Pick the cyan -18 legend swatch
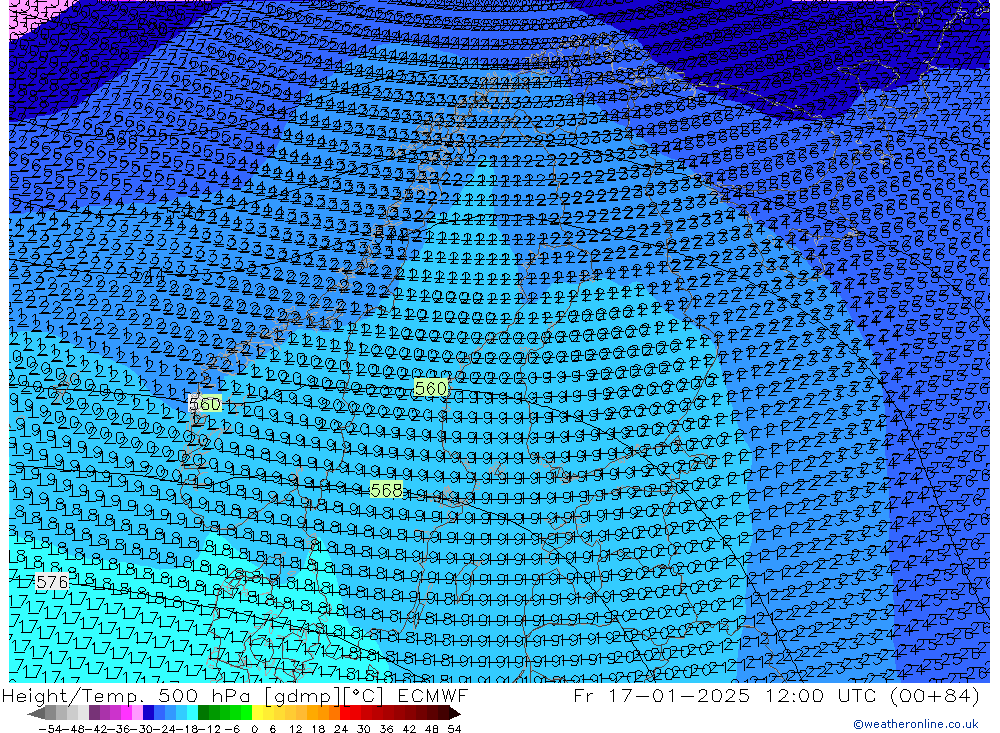Image resolution: width=1000 pixels, height=733 pixels. pyautogui.click(x=192, y=713)
